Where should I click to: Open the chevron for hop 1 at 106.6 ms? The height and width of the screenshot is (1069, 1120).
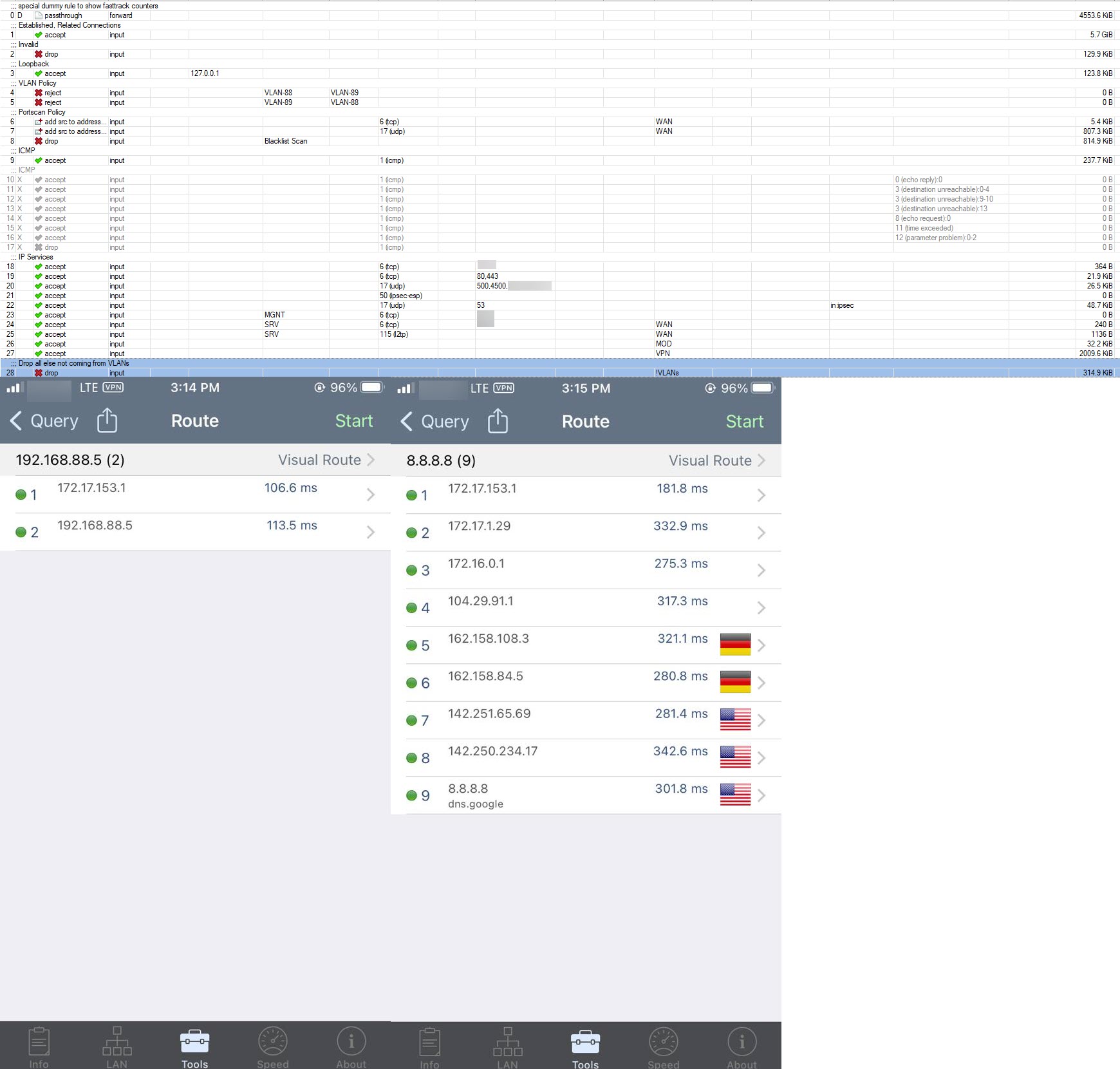pos(371,495)
